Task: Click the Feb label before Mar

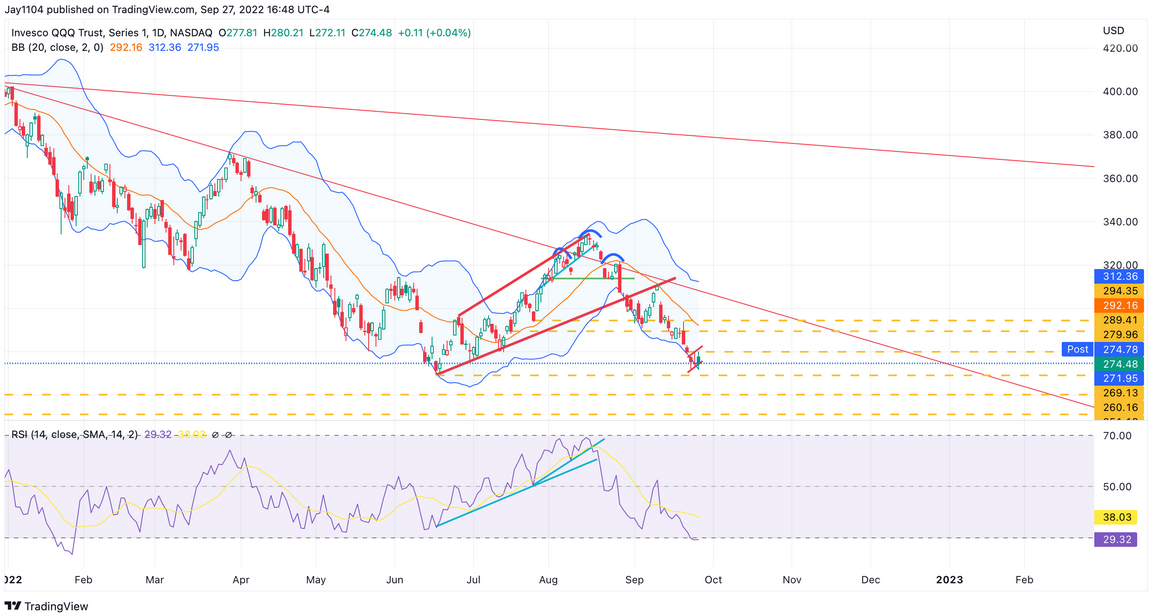Action: point(84,580)
